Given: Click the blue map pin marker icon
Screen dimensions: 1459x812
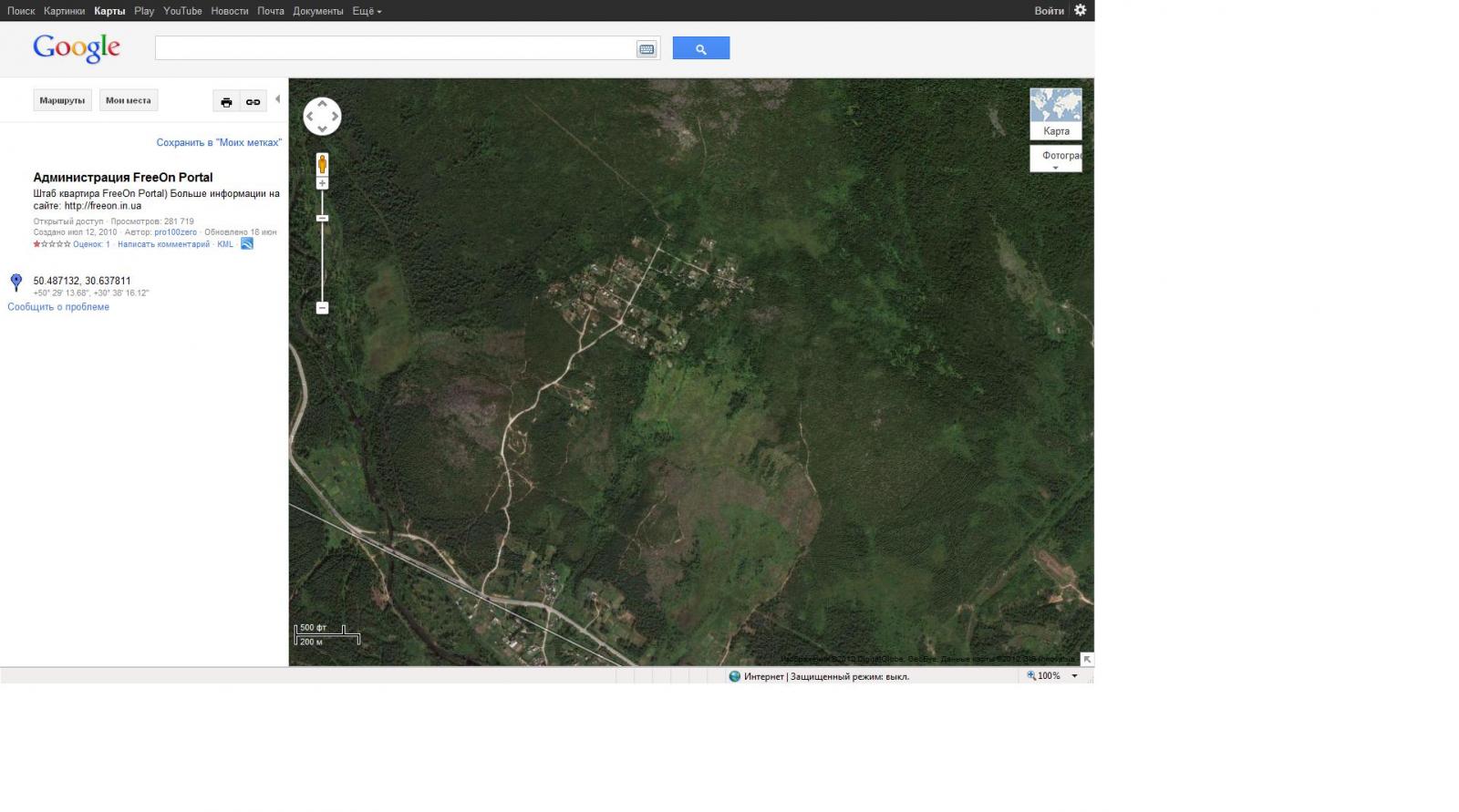Looking at the screenshot, I should (16, 282).
